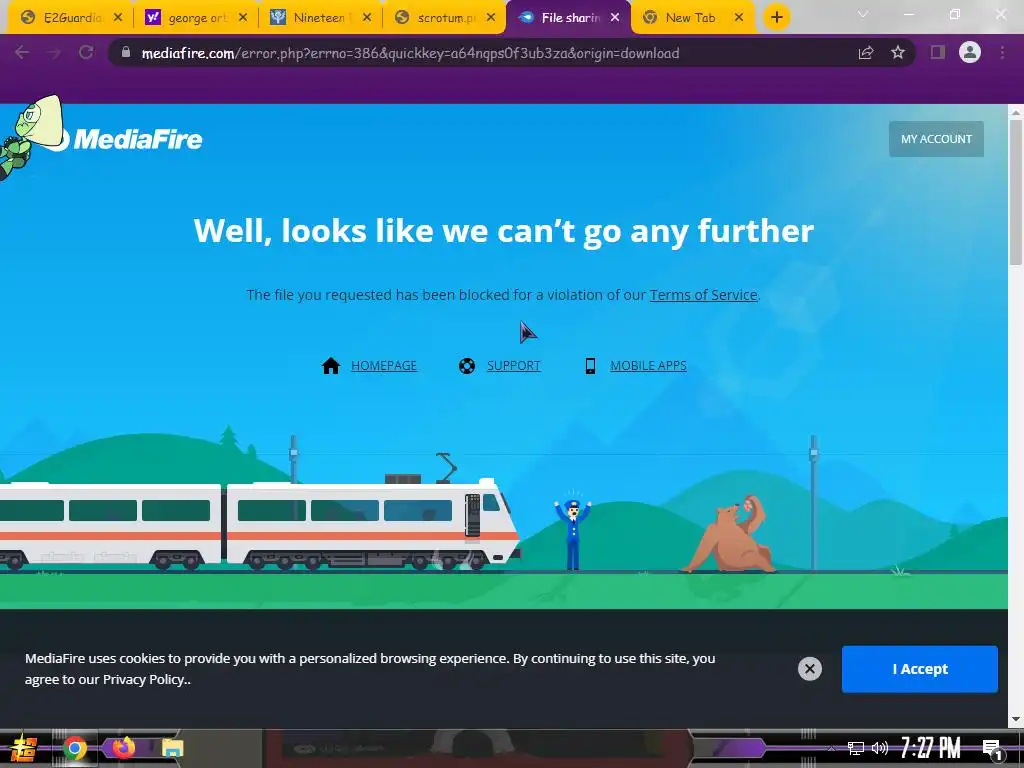Viewport: 1024px width, 768px height.
Task: Switch to the Nineteen tab
Action: (x=320, y=18)
